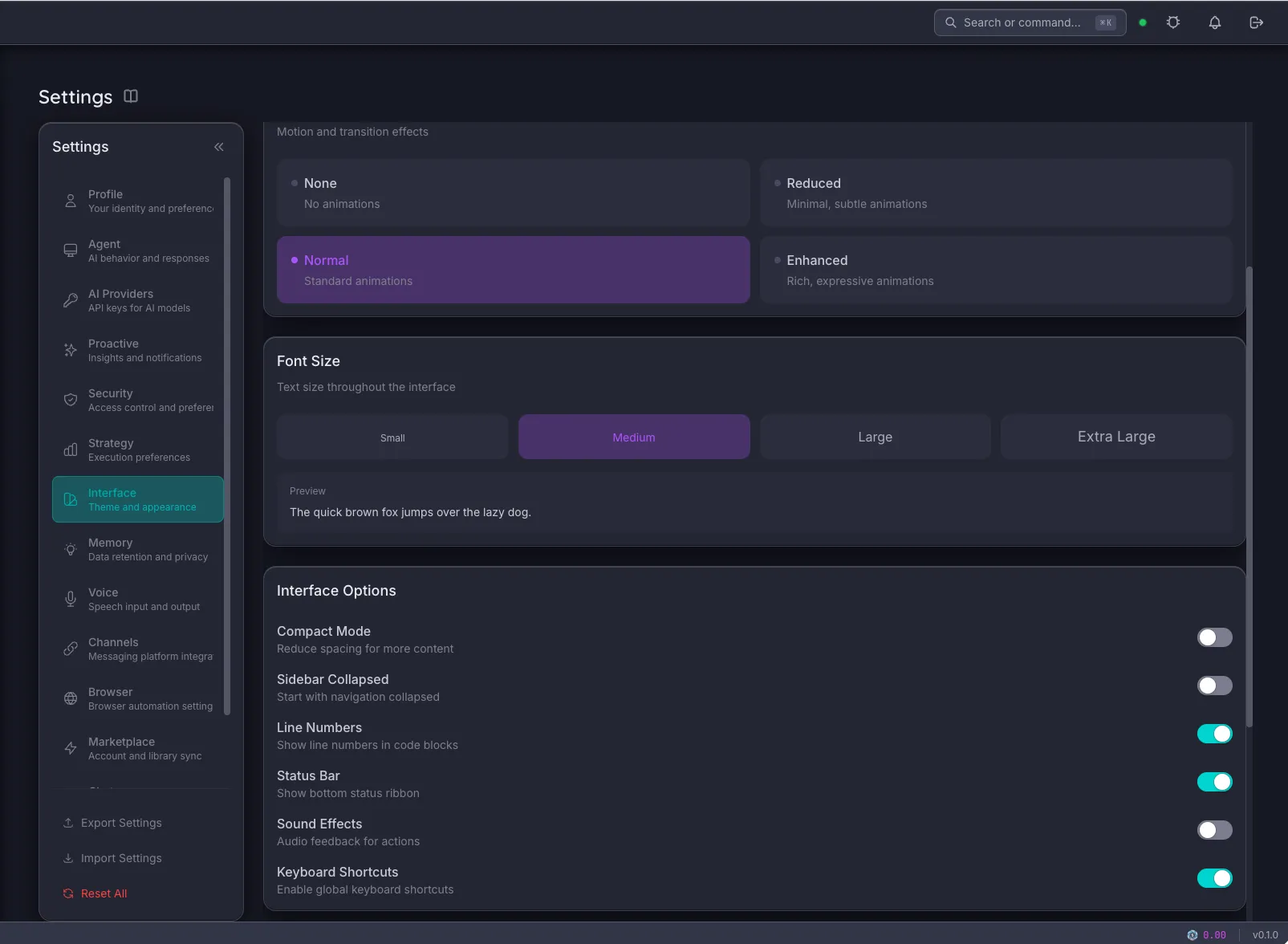This screenshot has height=944, width=1288.
Task: Open the notifications bell
Action: pyautogui.click(x=1215, y=22)
